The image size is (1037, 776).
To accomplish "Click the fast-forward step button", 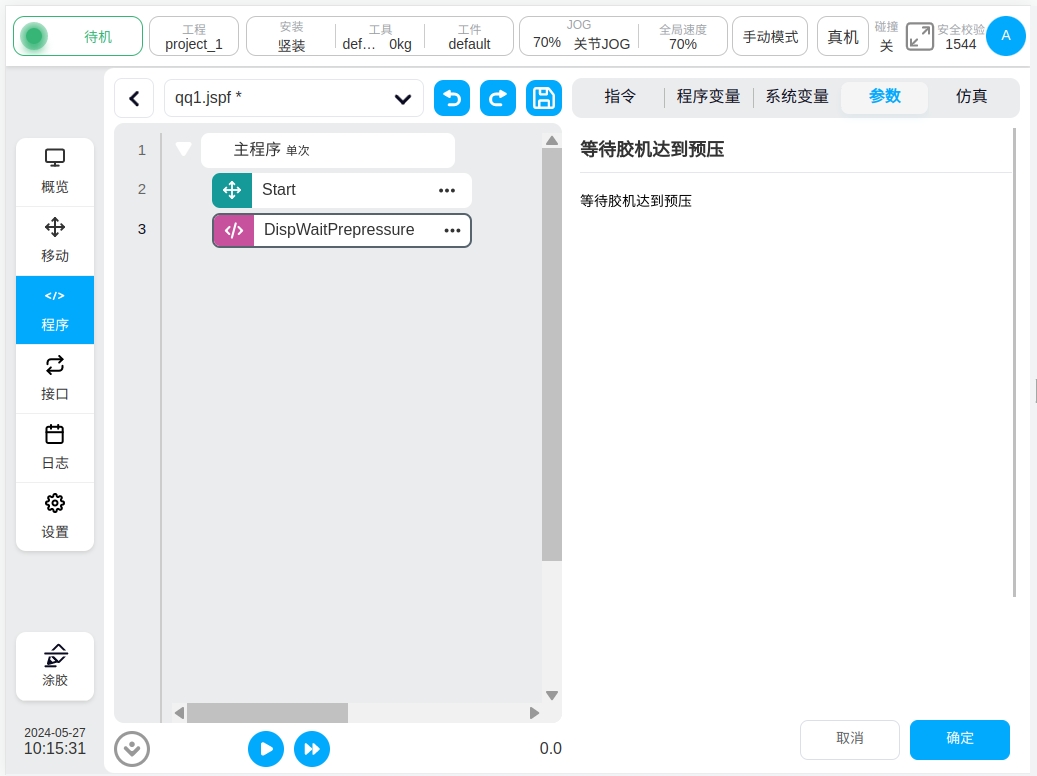I will pyautogui.click(x=312, y=748).
